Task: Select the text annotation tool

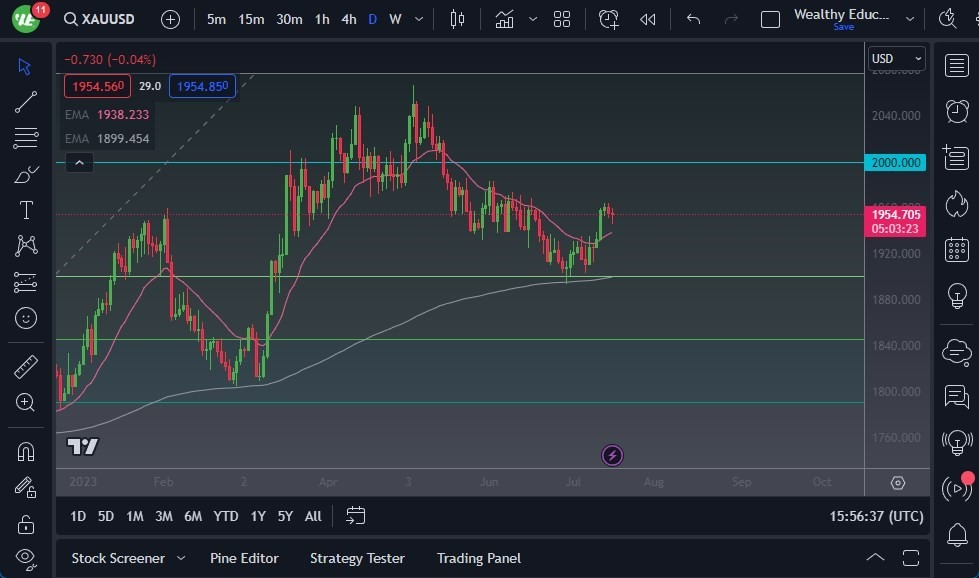Action: click(x=26, y=210)
